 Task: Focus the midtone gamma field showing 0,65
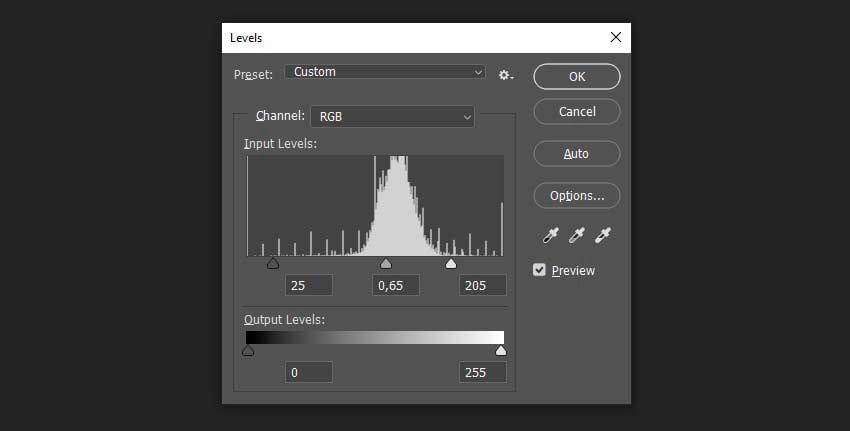[395, 286]
